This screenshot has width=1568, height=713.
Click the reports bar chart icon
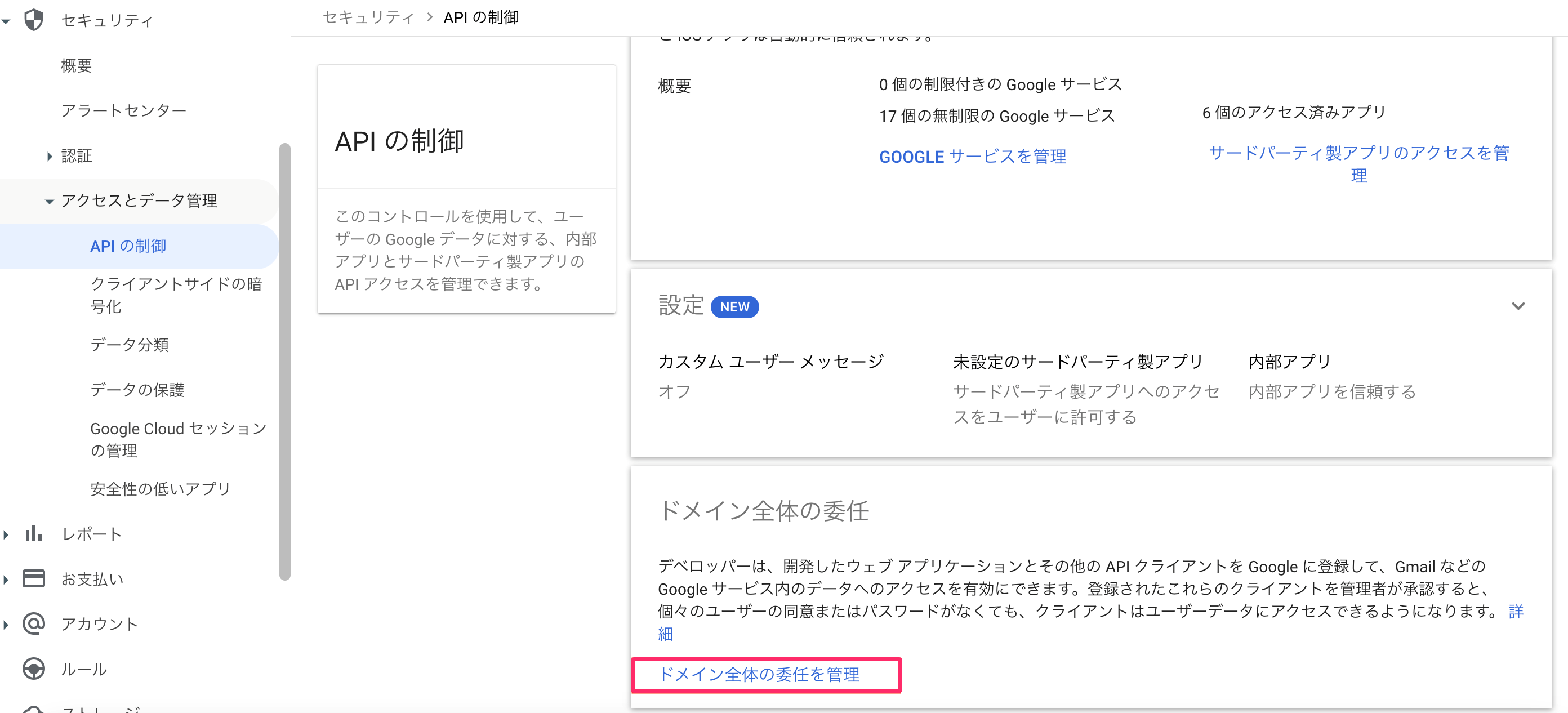tap(33, 534)
